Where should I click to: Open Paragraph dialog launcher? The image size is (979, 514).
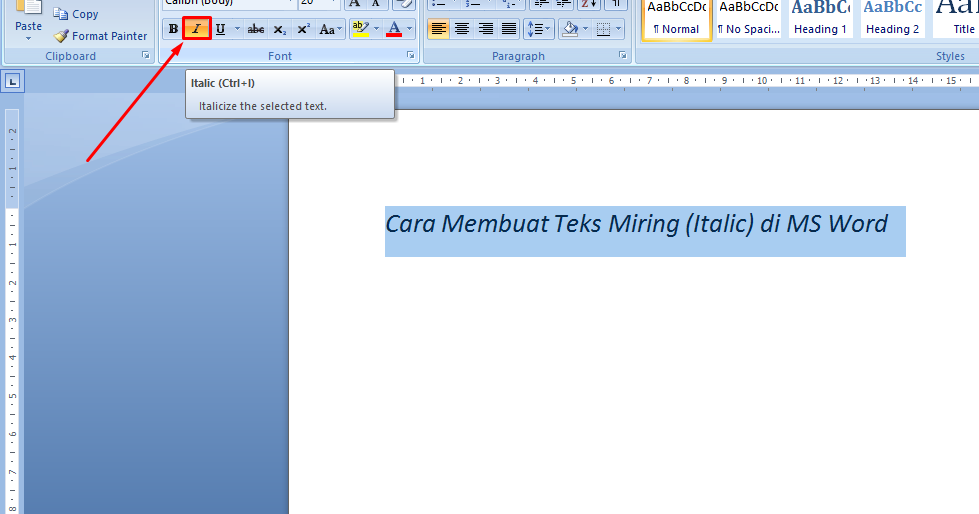(622, 56)
